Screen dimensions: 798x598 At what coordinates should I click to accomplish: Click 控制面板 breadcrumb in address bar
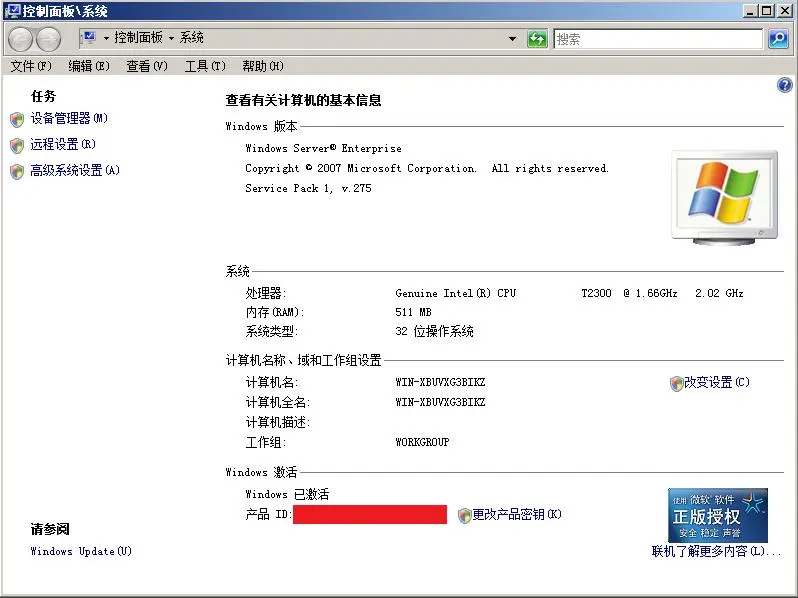[138, 38]
